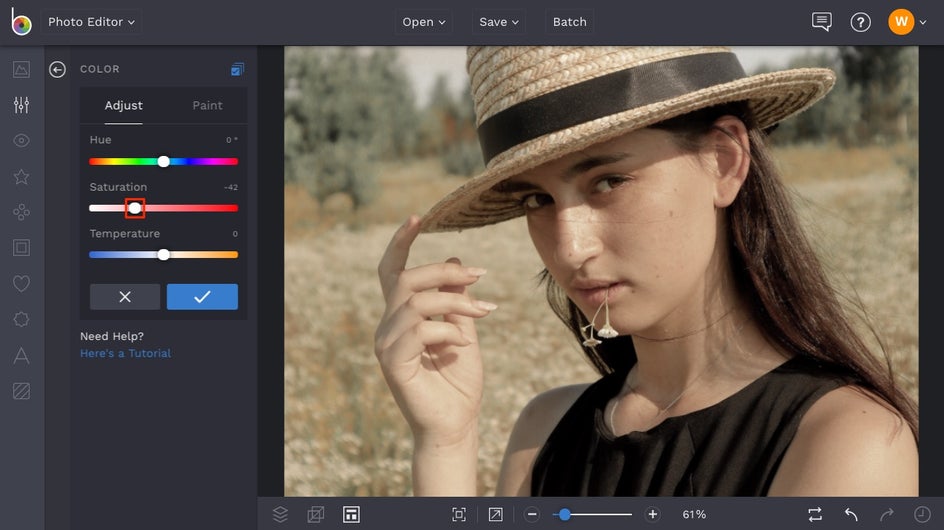The image size is (944, 530).
Task: Open the Frames square sidebar icon
Action: click(22, 248)
